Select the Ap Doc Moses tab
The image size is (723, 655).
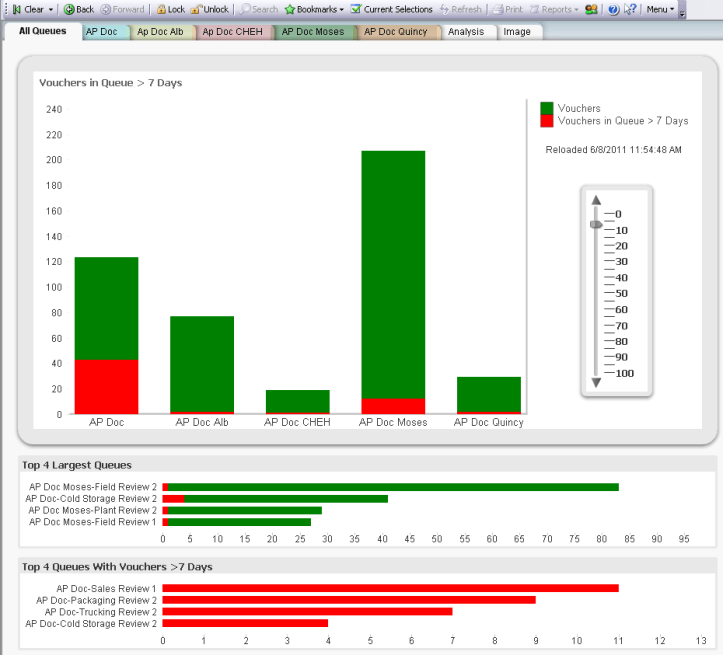click(x=312, y=32)
